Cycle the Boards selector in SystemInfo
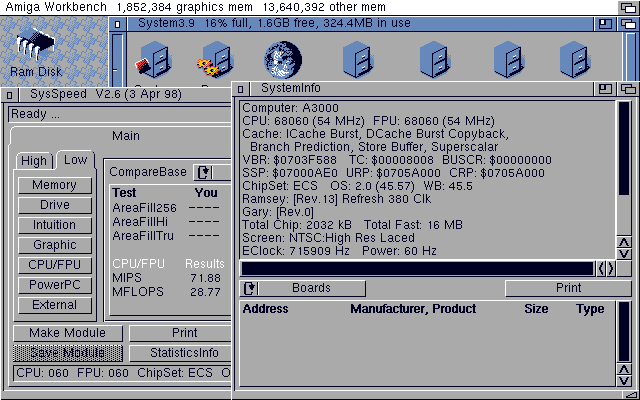The width and height of the screenshot is (640, 400). [302, 288]
